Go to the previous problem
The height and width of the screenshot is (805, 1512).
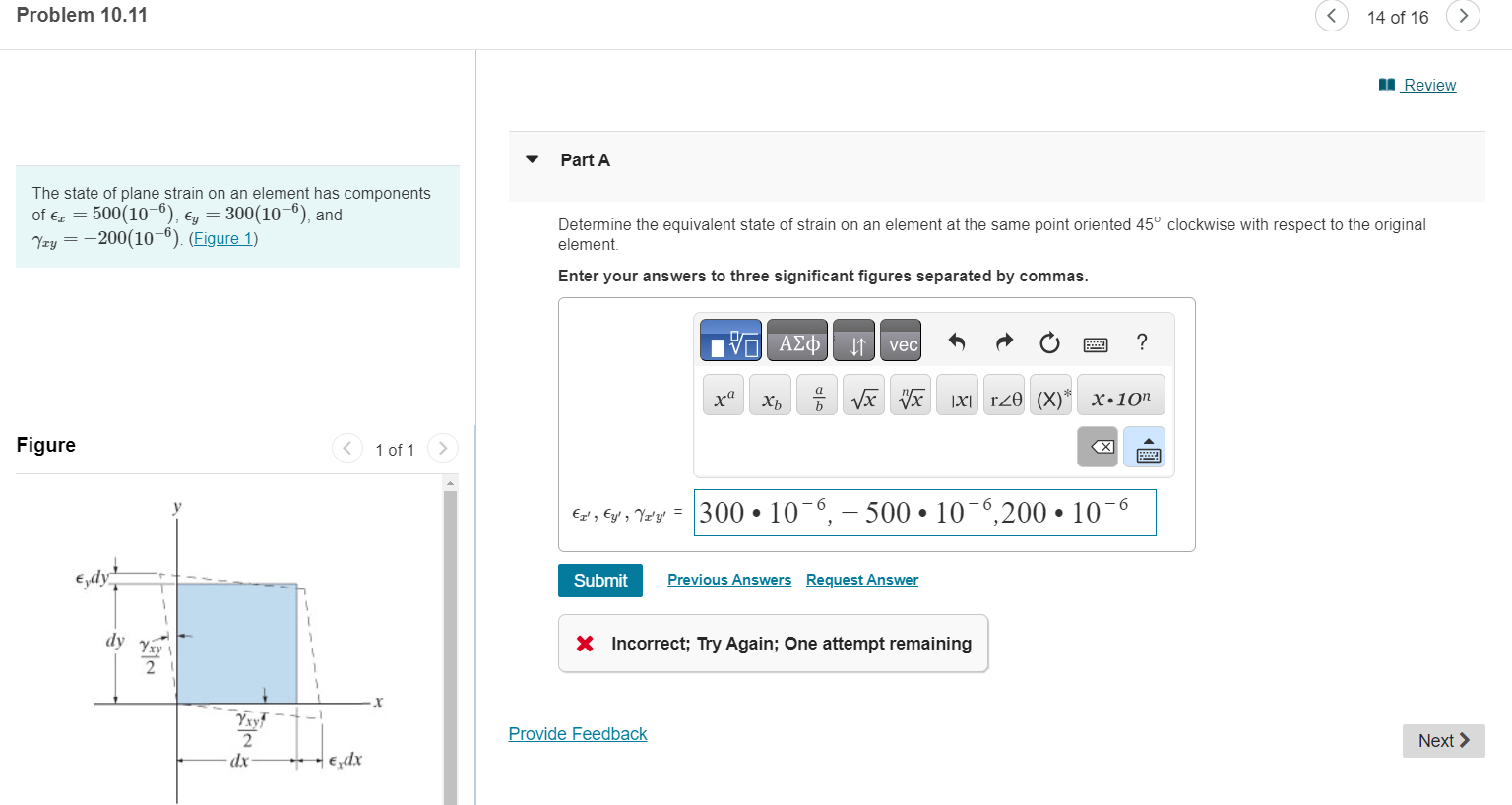[1332, 16]
